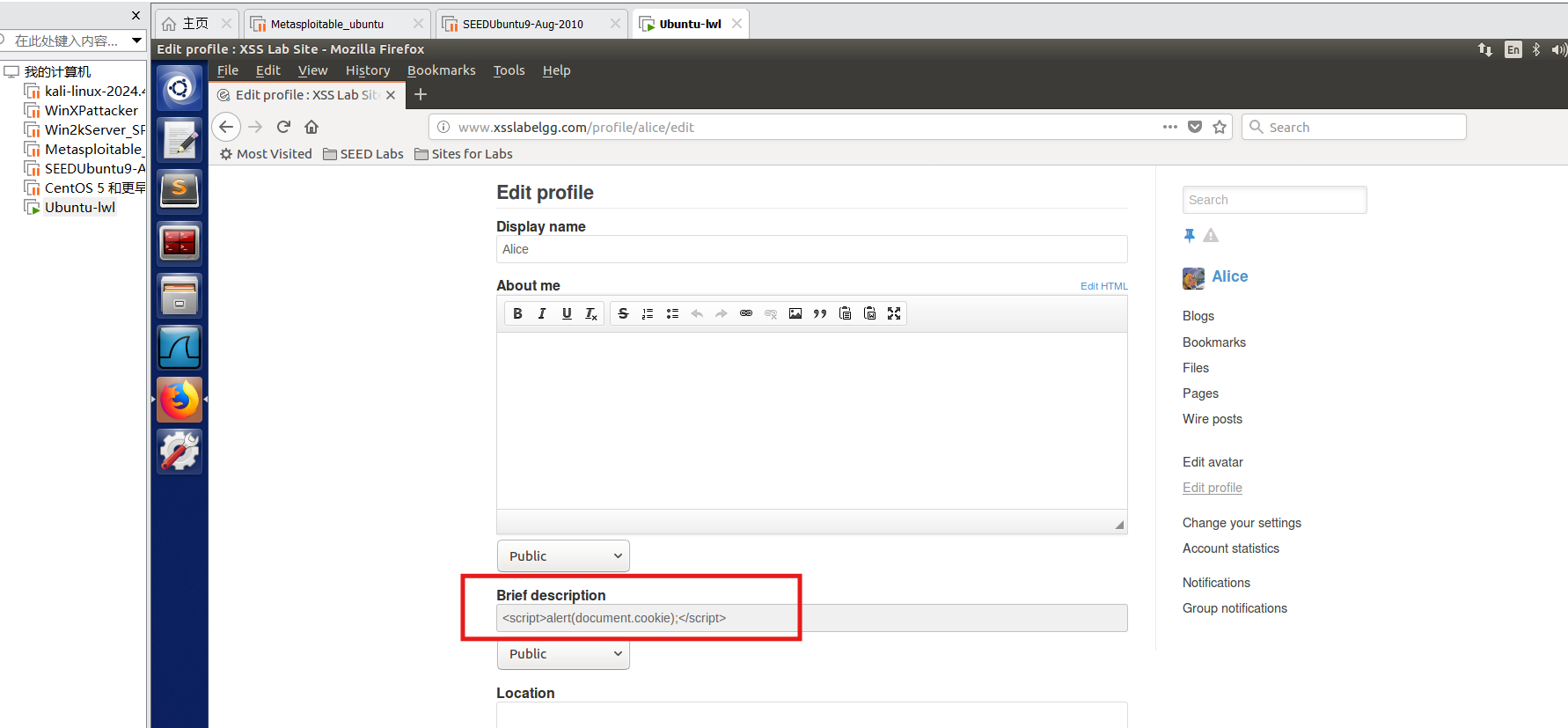Open Sites for Labs bookmark folder
The width and height of the screenshot is (1568, 728).
(x=464, y=154)
